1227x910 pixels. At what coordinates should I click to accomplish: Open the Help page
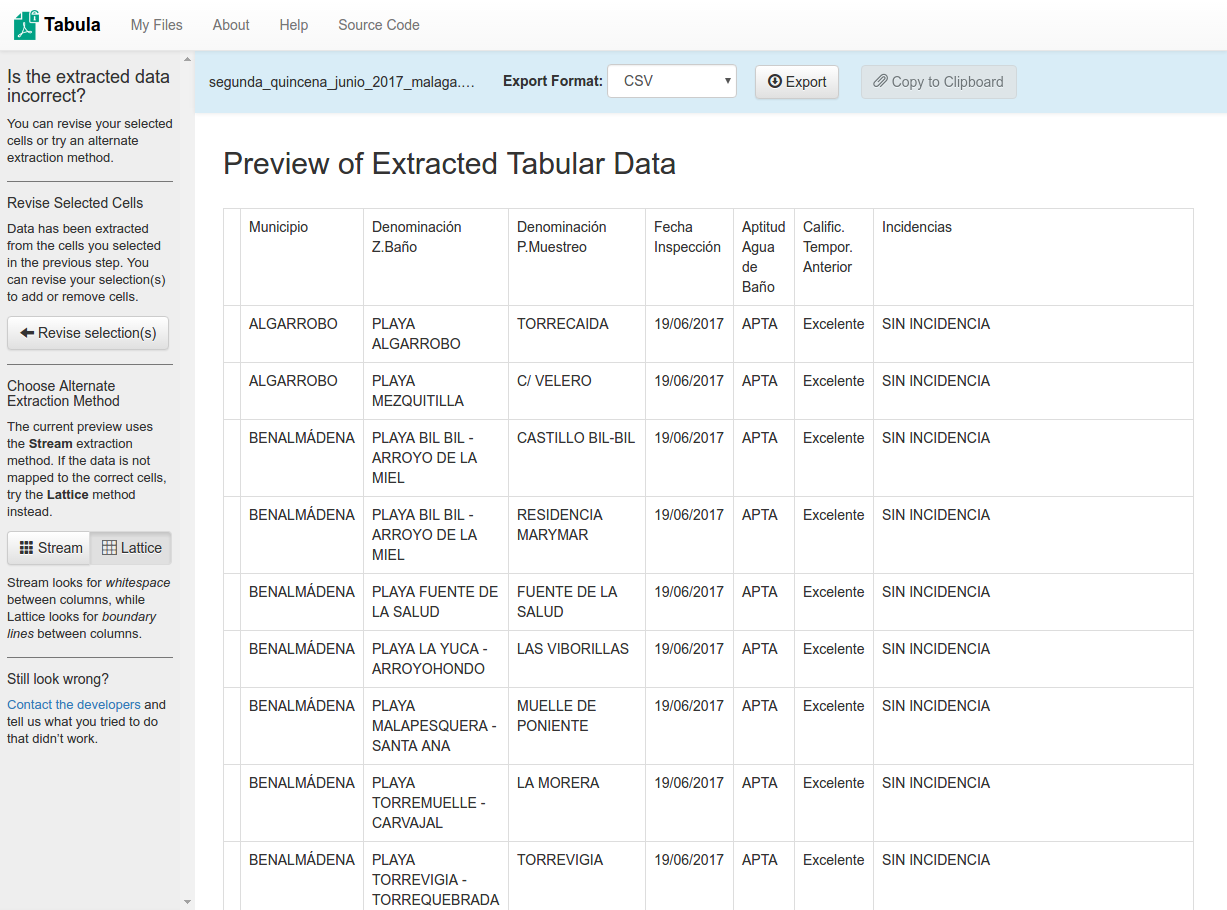(293, 25)
